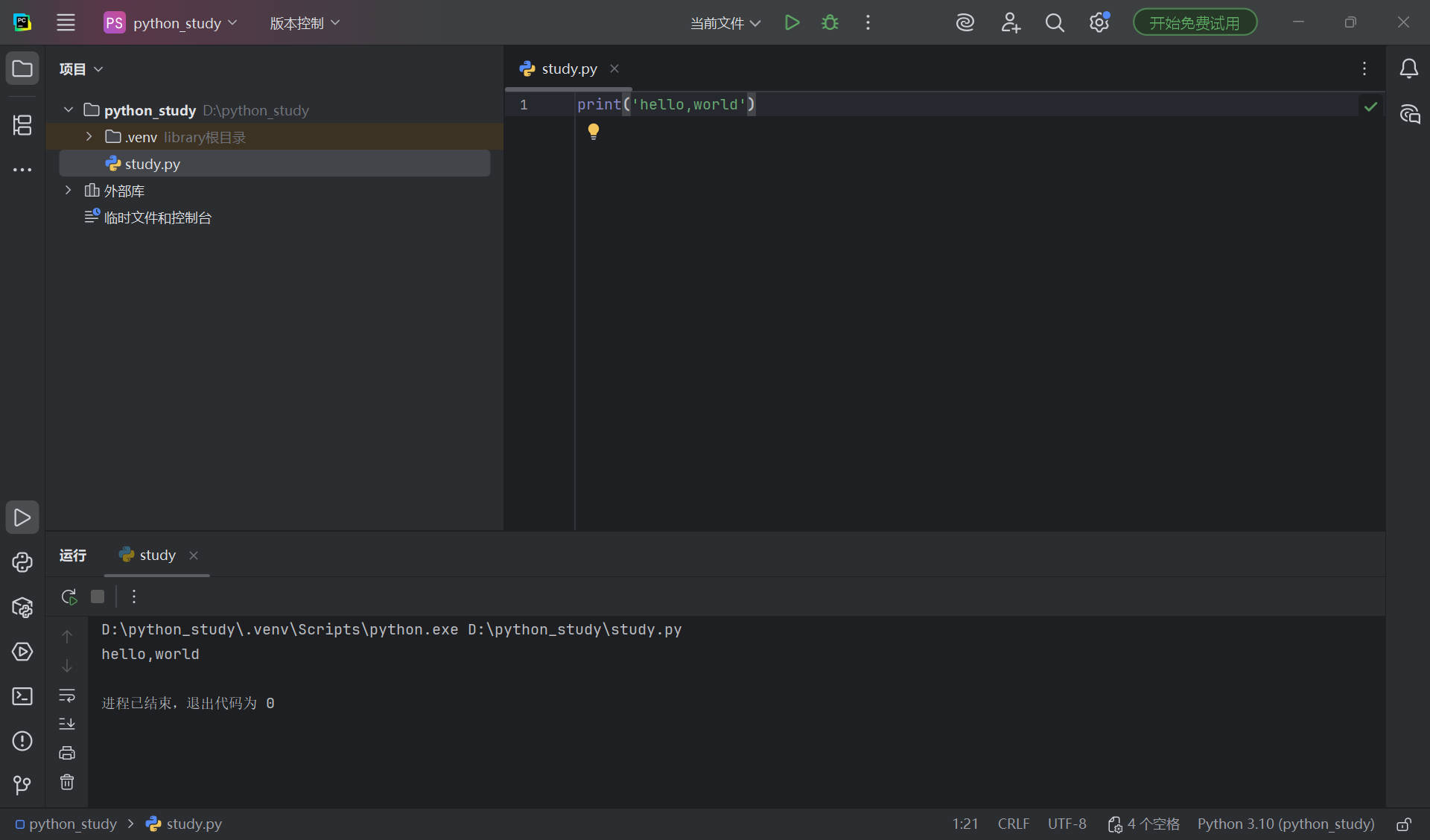
Task: Open the Git tool window
Action: (22, 784)
